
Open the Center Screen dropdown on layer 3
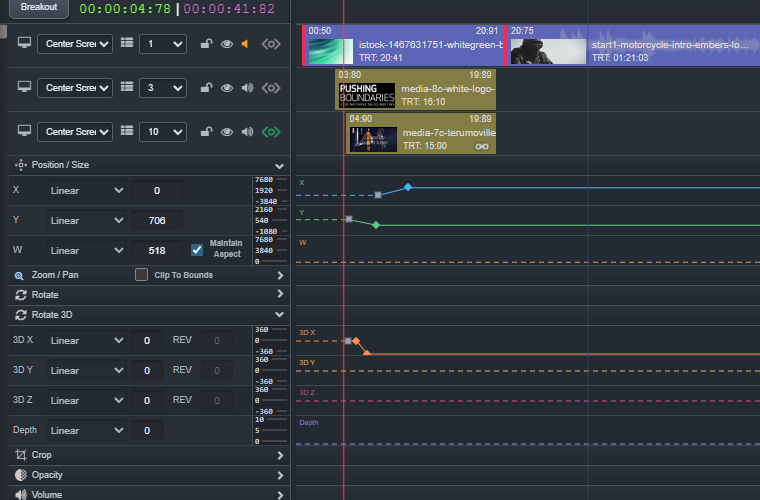coord(75,88)
